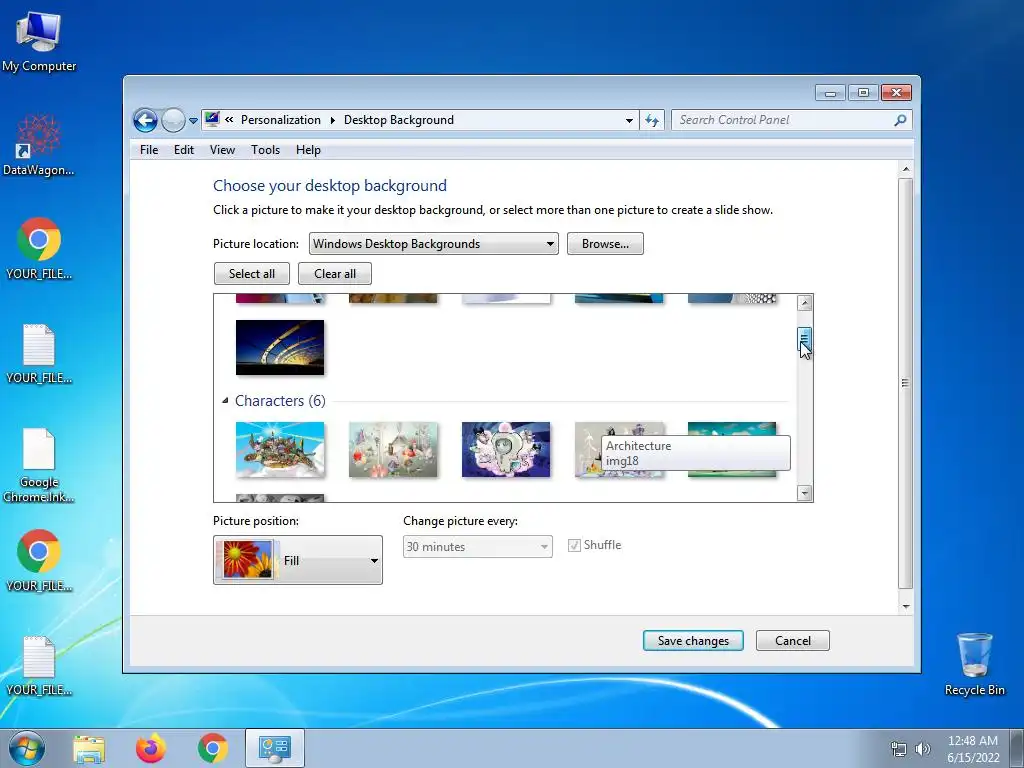
Task: Launch Firefox from the taskbar
Action: (151, 748)
